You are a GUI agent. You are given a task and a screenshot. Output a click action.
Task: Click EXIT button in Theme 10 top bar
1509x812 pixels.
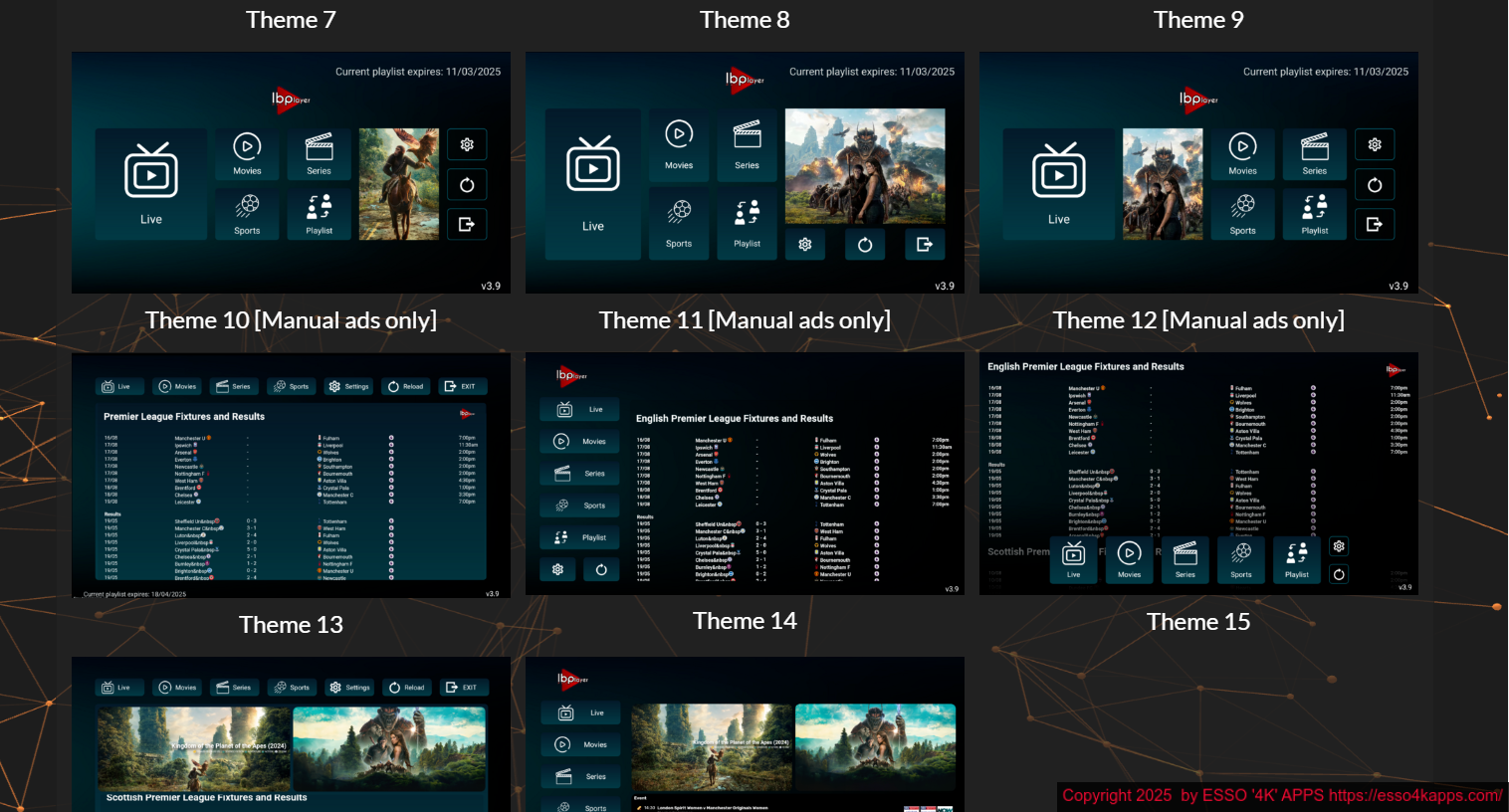pos(462,386)
